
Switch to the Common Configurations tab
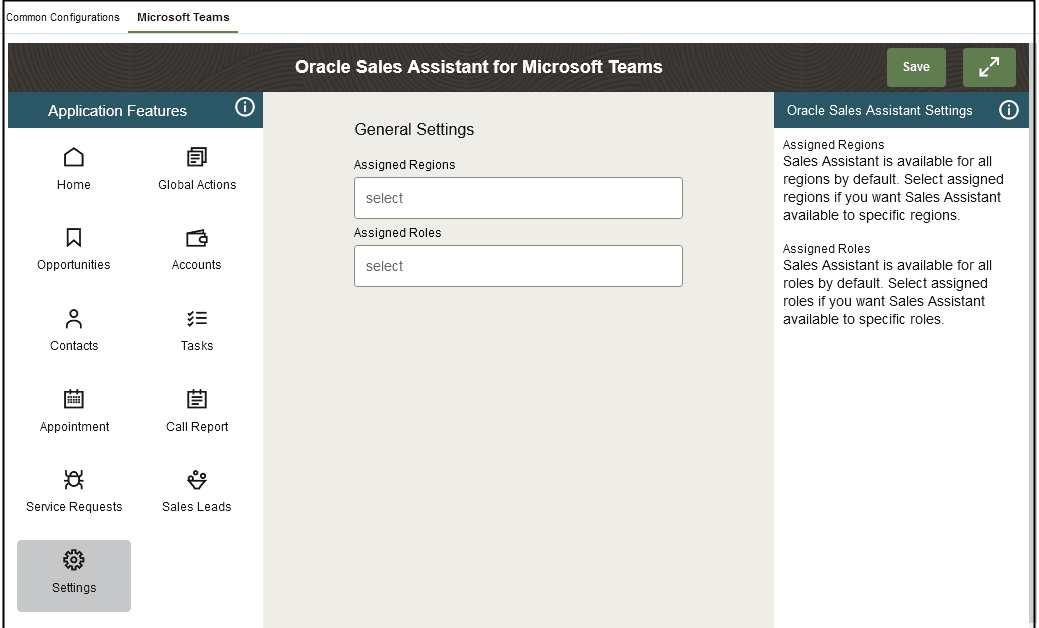[x=63, y=17]
